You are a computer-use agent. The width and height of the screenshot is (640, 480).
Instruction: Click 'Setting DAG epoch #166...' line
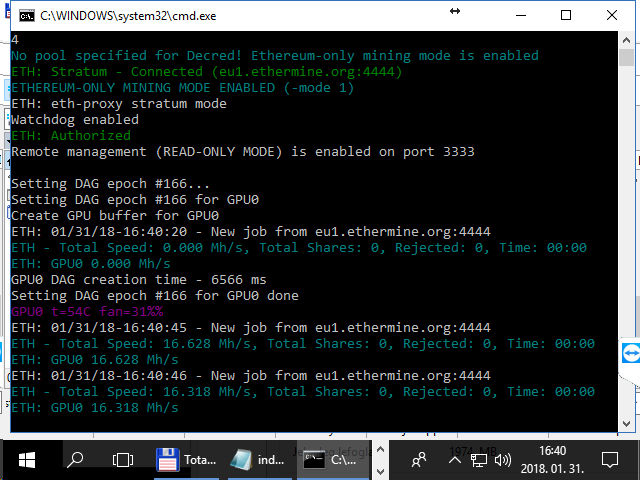[x=110, y=184]
